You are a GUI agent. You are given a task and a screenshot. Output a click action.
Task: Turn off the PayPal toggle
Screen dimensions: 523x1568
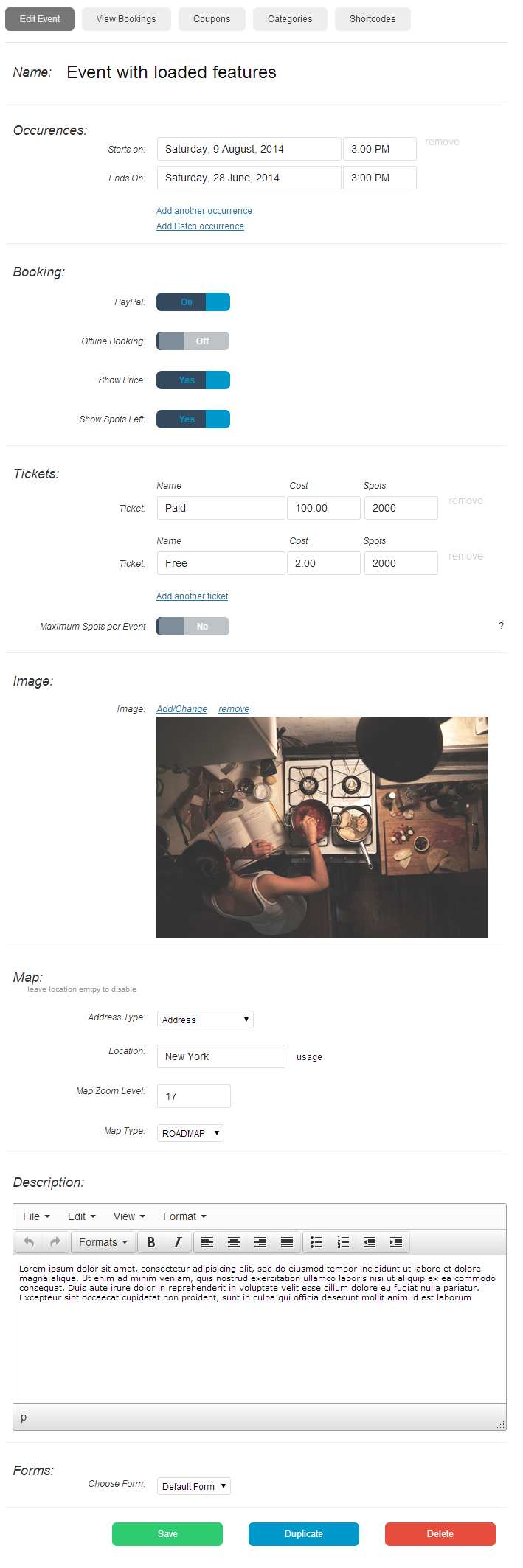pos(193,302)
